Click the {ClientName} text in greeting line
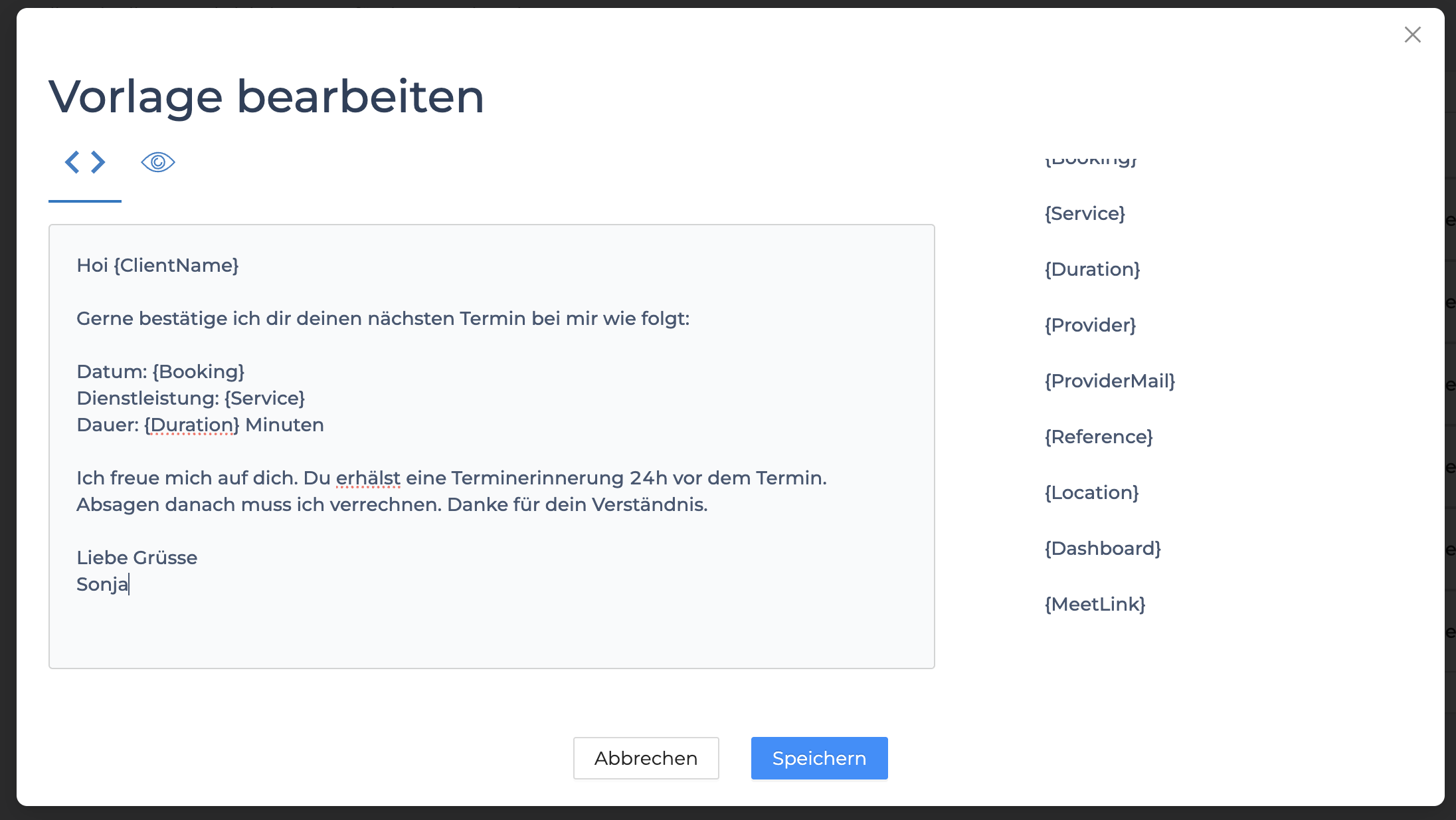The image size is (1456, 820). tap(176, 266)
